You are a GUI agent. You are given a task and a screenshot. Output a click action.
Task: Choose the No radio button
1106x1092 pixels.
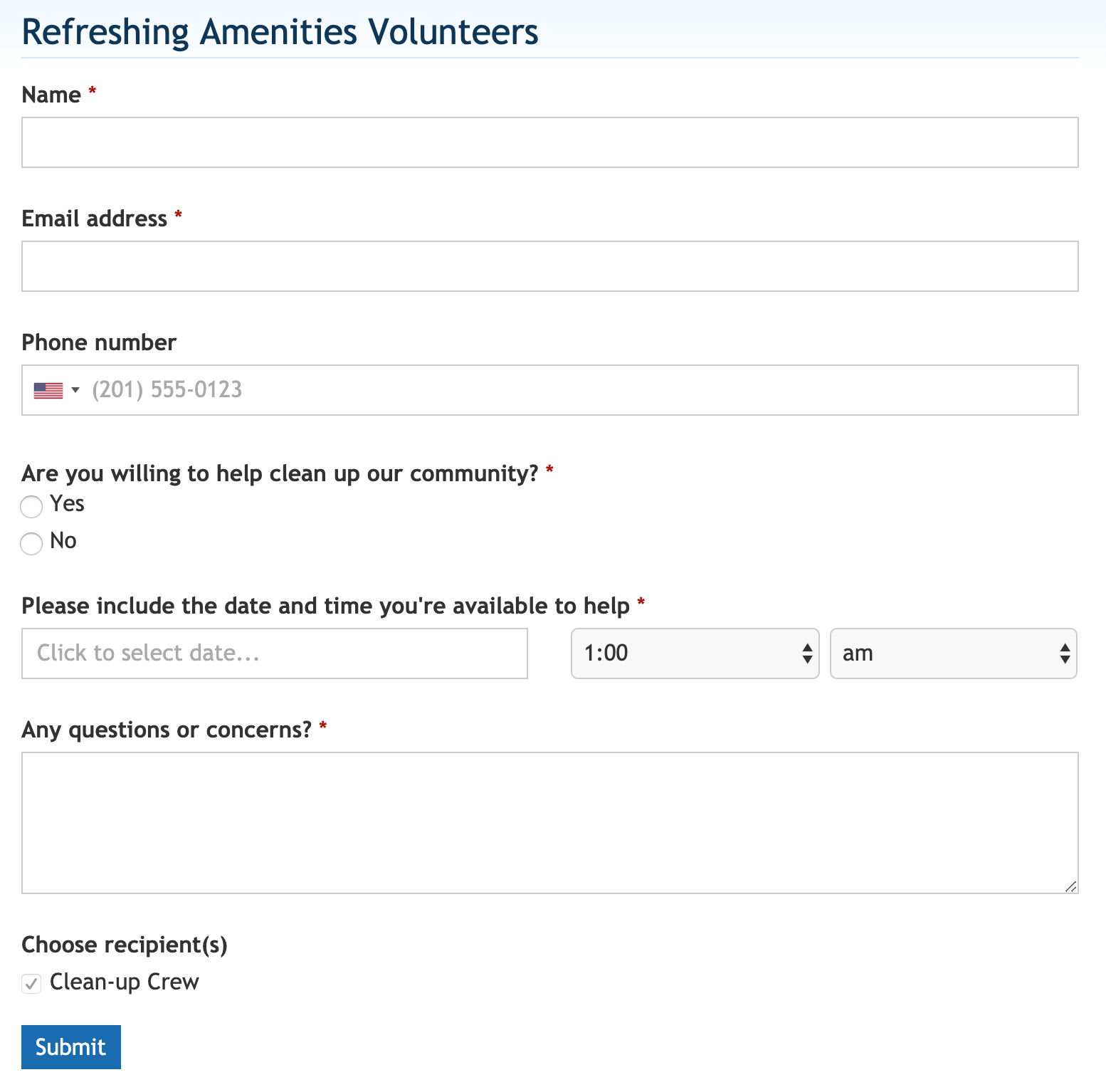point(31,544)
